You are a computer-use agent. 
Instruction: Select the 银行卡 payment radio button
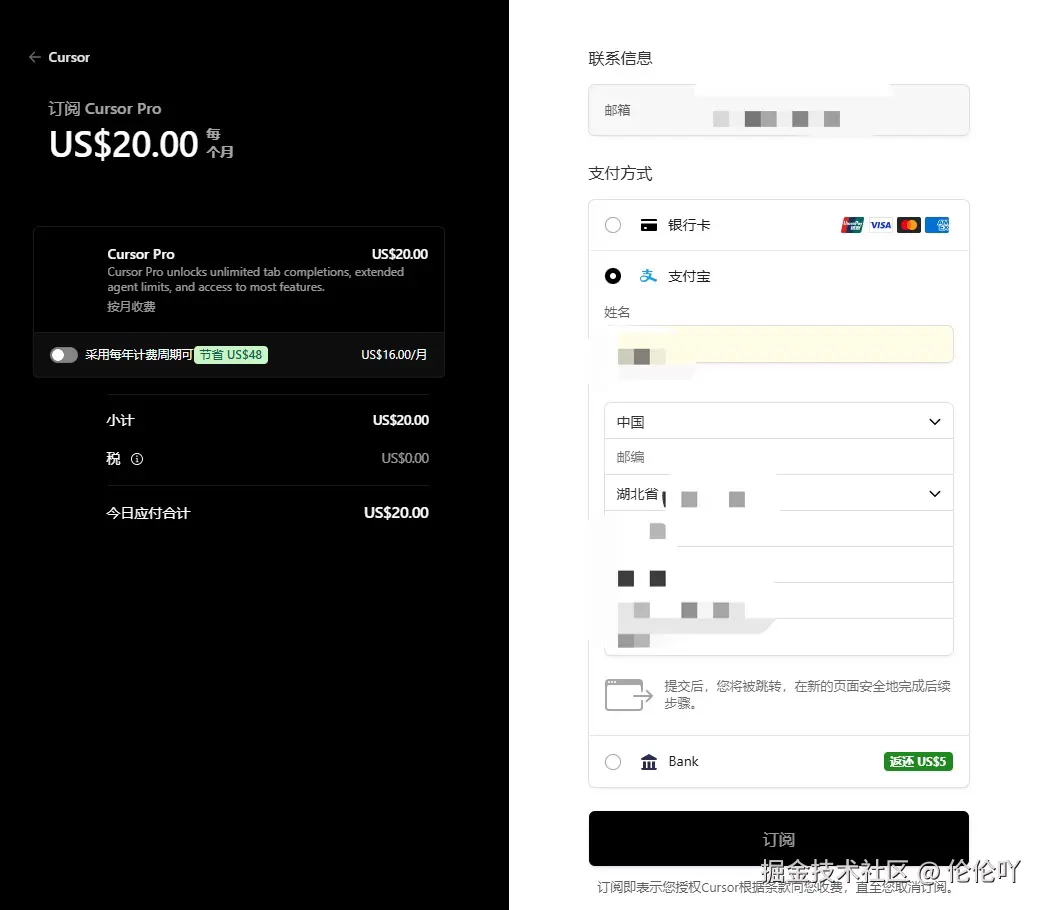pyautogui.click(x=612, y=224)
